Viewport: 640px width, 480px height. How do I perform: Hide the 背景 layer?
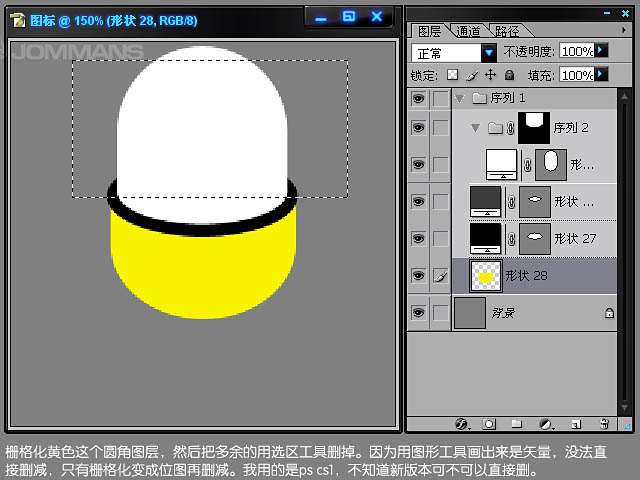[x=418, y=313]
